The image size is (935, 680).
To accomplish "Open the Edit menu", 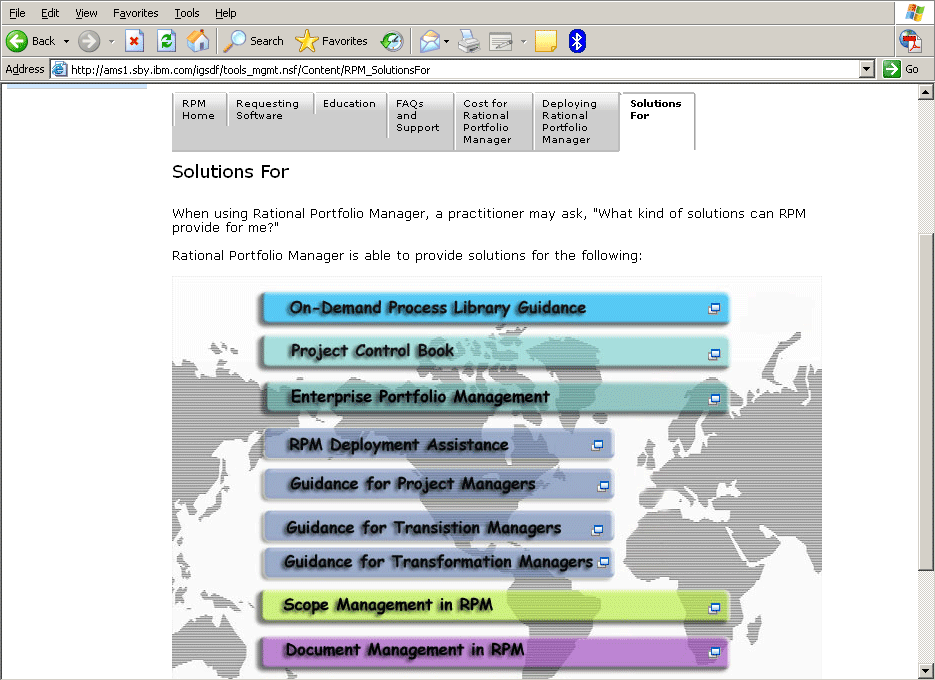I will [x=50, y=13].
